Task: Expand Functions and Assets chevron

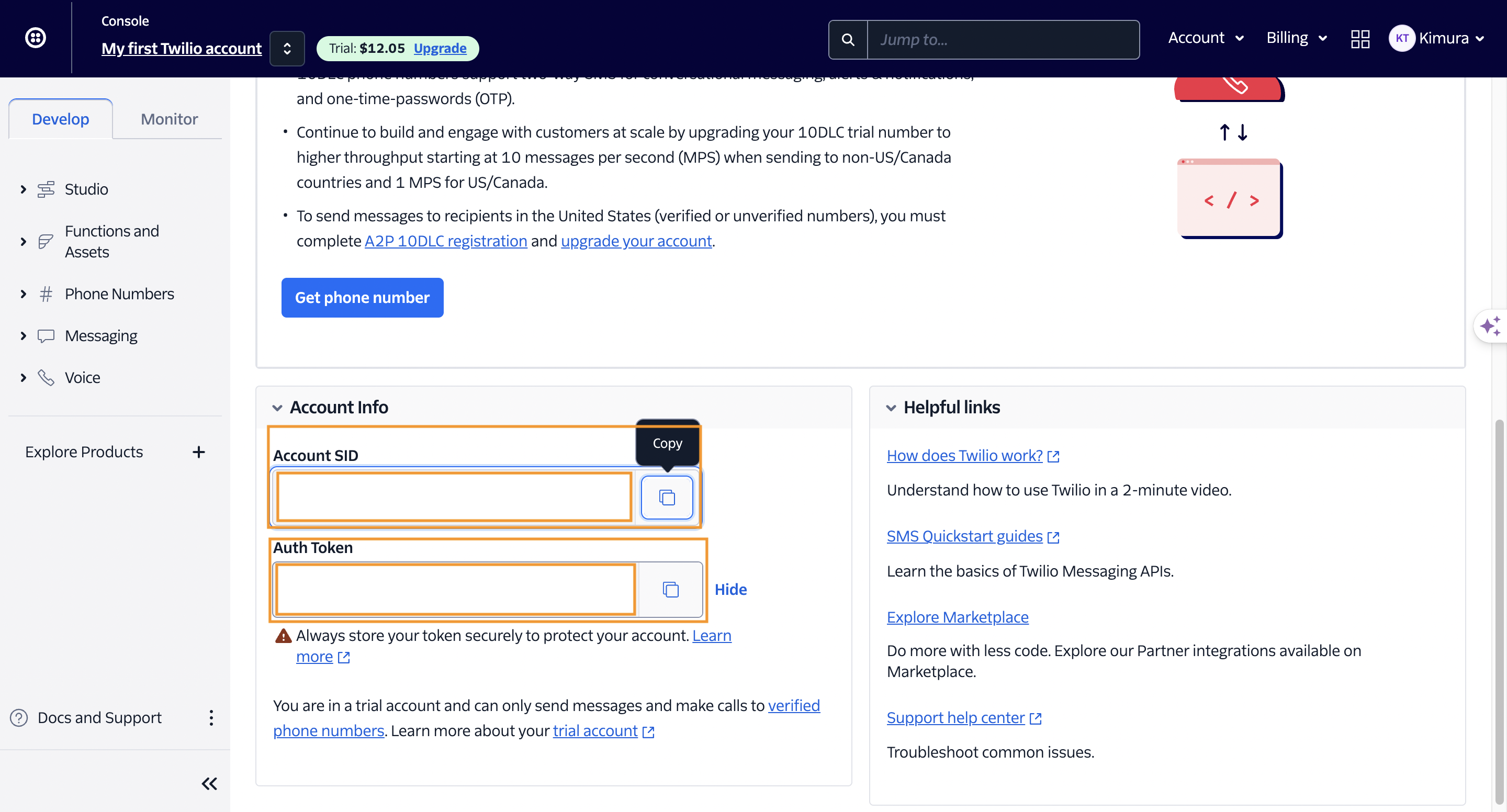Action: (x=24, y=242)
